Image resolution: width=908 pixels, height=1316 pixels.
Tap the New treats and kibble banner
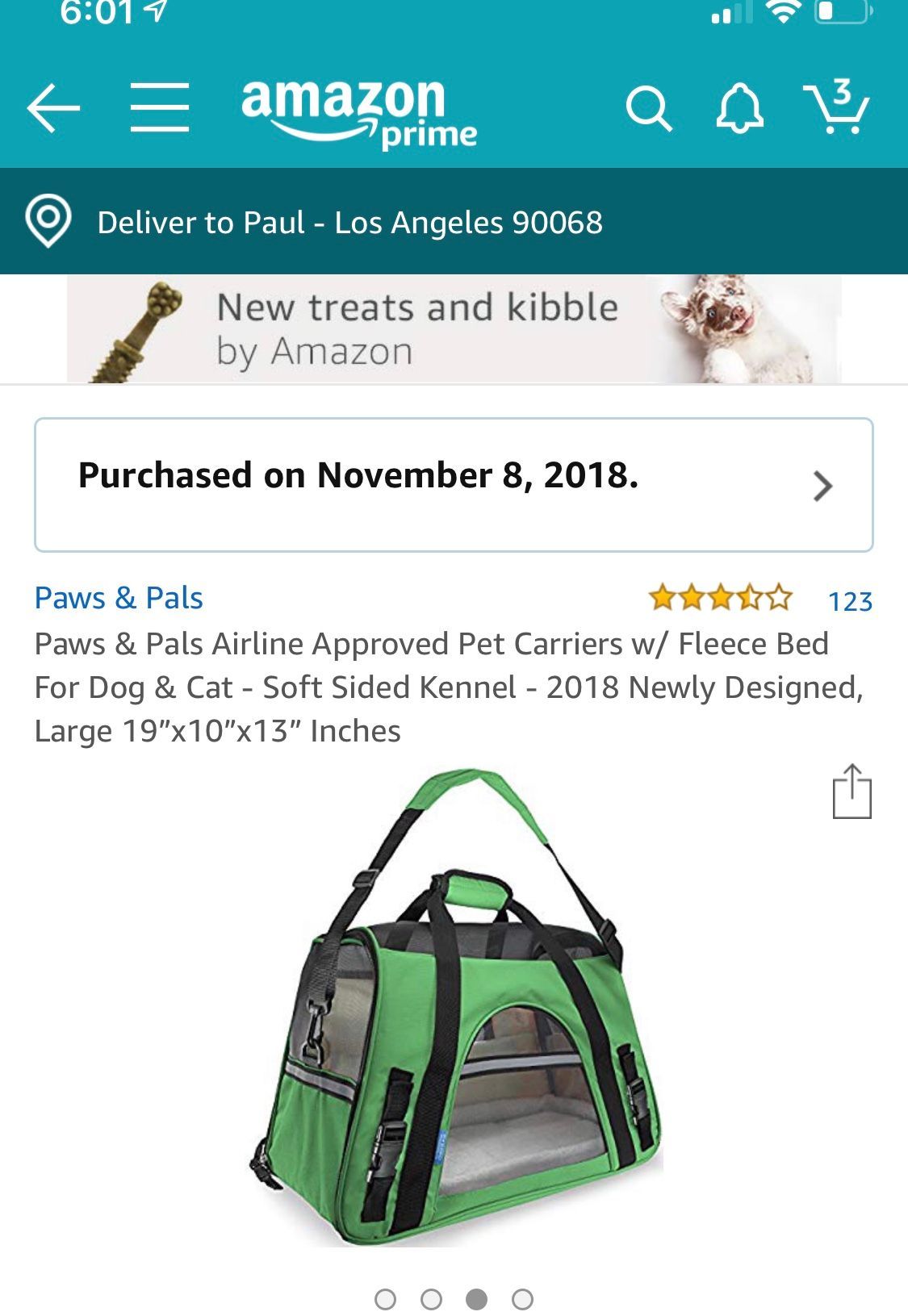pos(454,329)
